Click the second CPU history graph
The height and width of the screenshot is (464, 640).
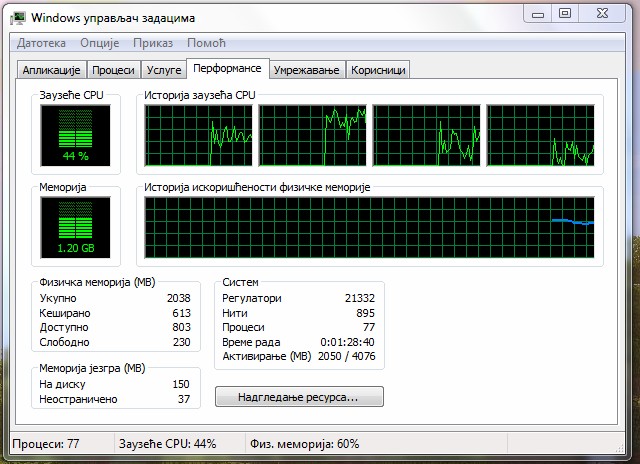pos(313,135)
